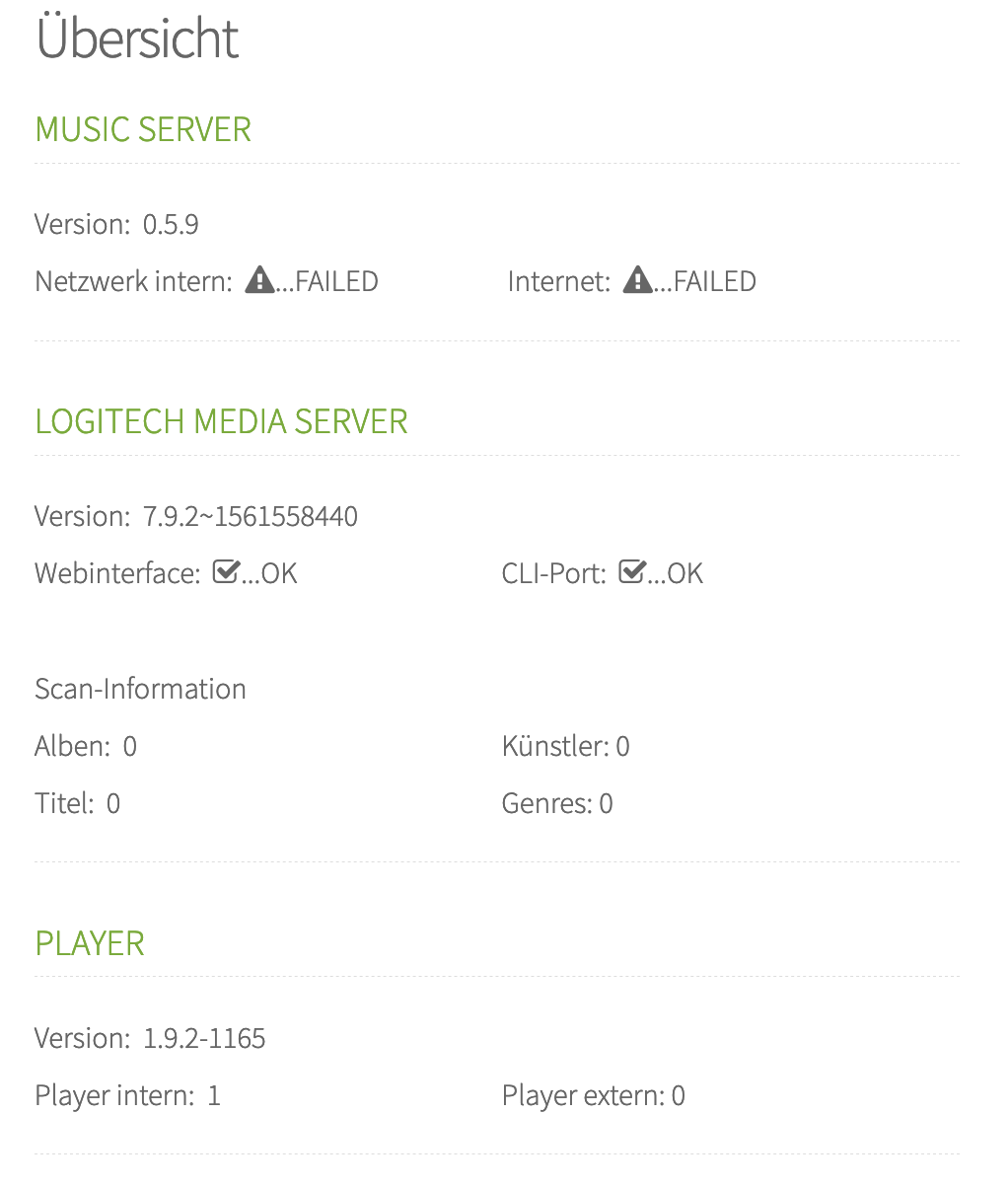
Task: Click the Netzwerk intern label
Action: click(x=133, y=282)
